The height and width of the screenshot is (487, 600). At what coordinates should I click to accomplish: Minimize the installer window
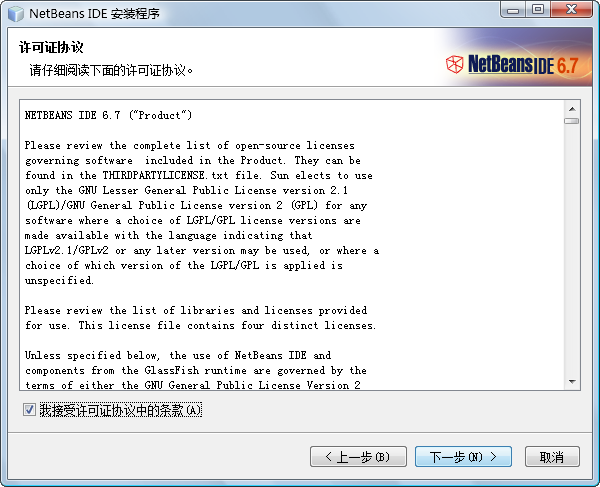tap(512, 10)
